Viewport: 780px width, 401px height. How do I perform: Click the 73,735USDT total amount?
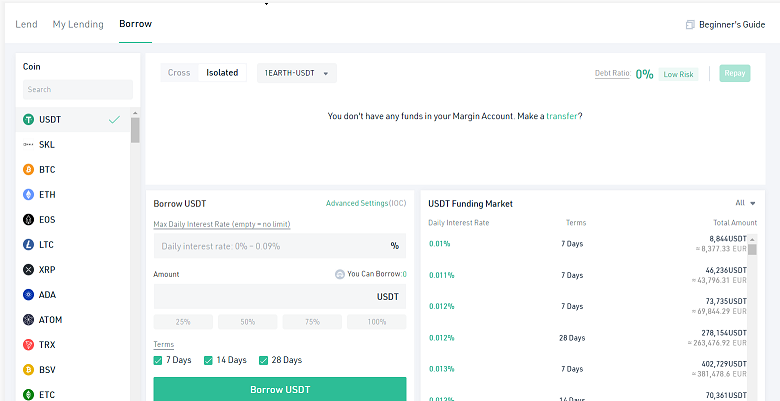[x=726, y=301]
